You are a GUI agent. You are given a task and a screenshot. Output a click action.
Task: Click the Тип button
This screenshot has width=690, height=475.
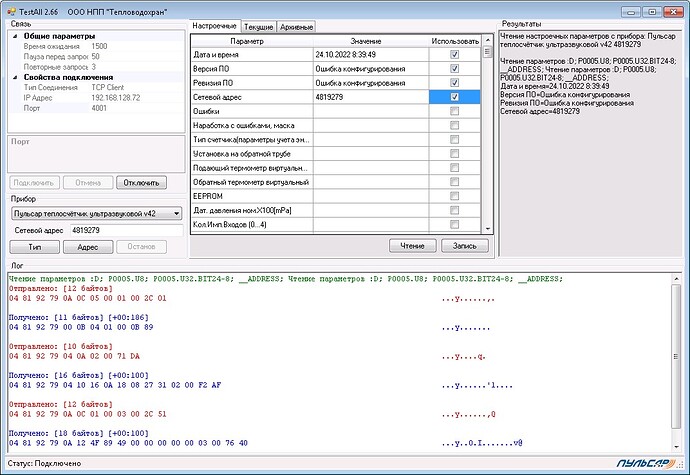[35, 247]
